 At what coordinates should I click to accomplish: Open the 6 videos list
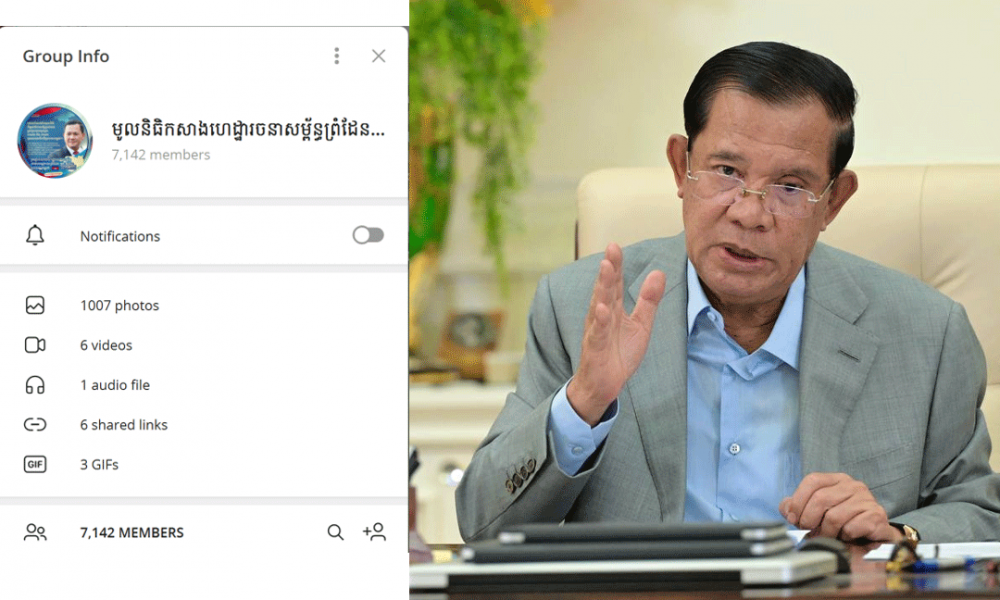point(204,345)
